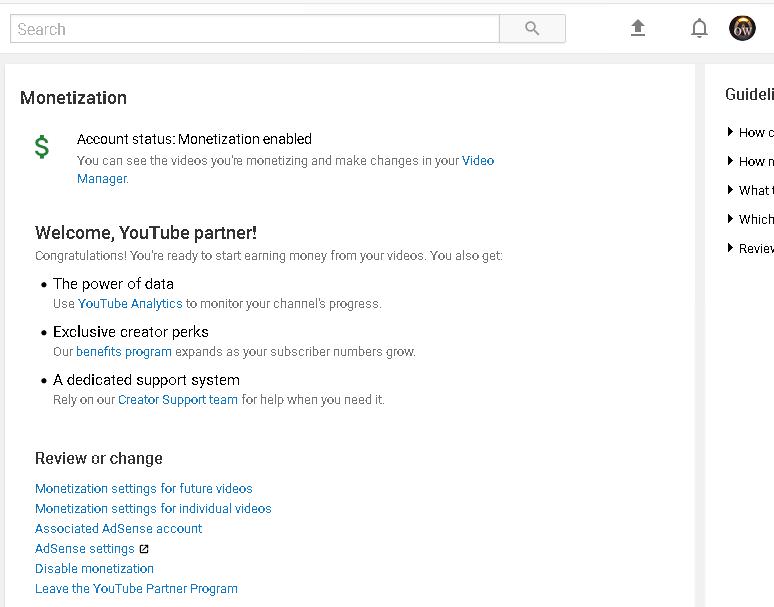Click the 'Welcome, YouTube partner!' heading
The height and width of the screenshot is (607, 774).
(x=146, y=233)
